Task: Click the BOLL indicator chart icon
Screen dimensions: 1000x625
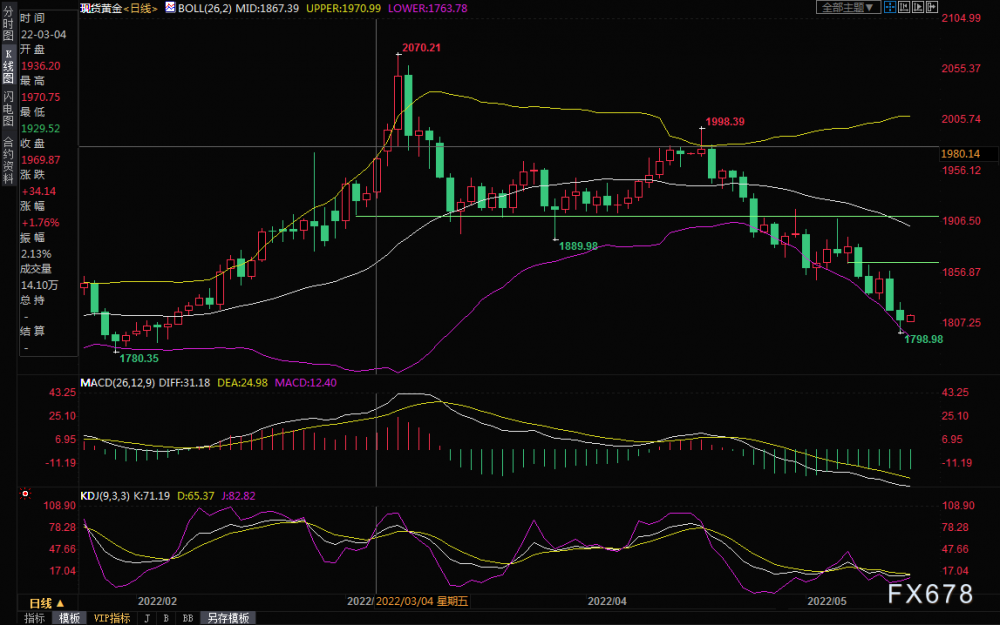Action: click(x=170, y=8)
